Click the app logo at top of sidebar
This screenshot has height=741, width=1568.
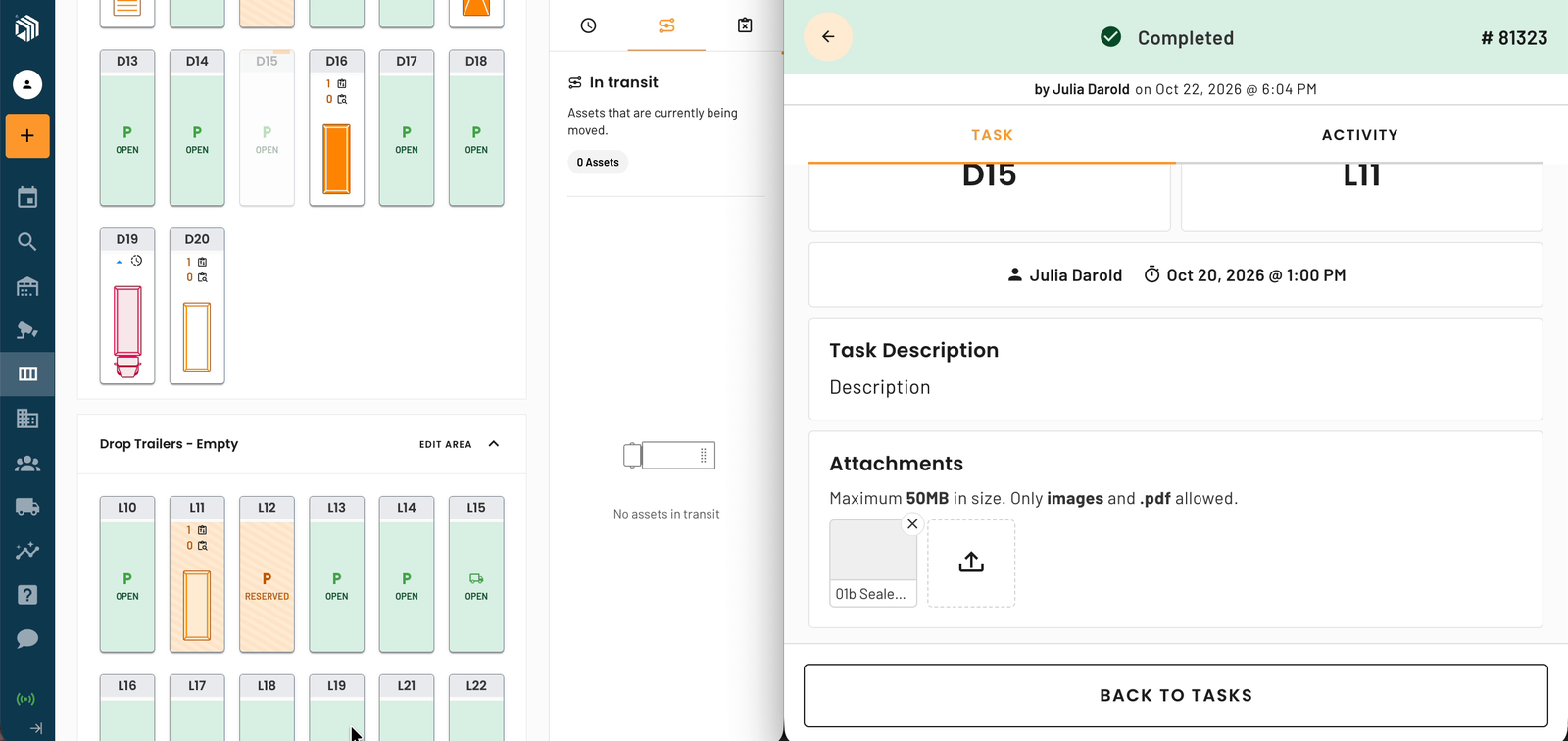(27, 26)
